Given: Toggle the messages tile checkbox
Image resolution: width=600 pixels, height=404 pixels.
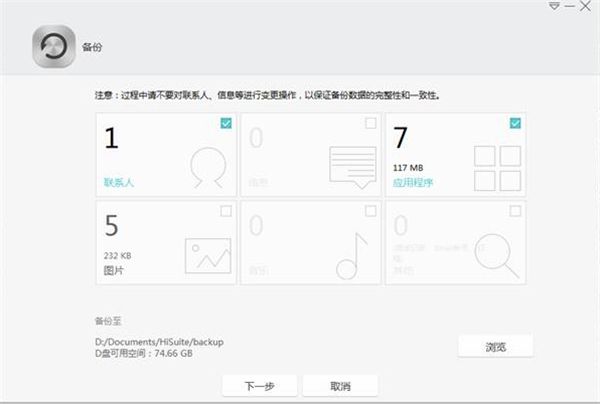Looking at the screenshot, I should coord(371,123).
